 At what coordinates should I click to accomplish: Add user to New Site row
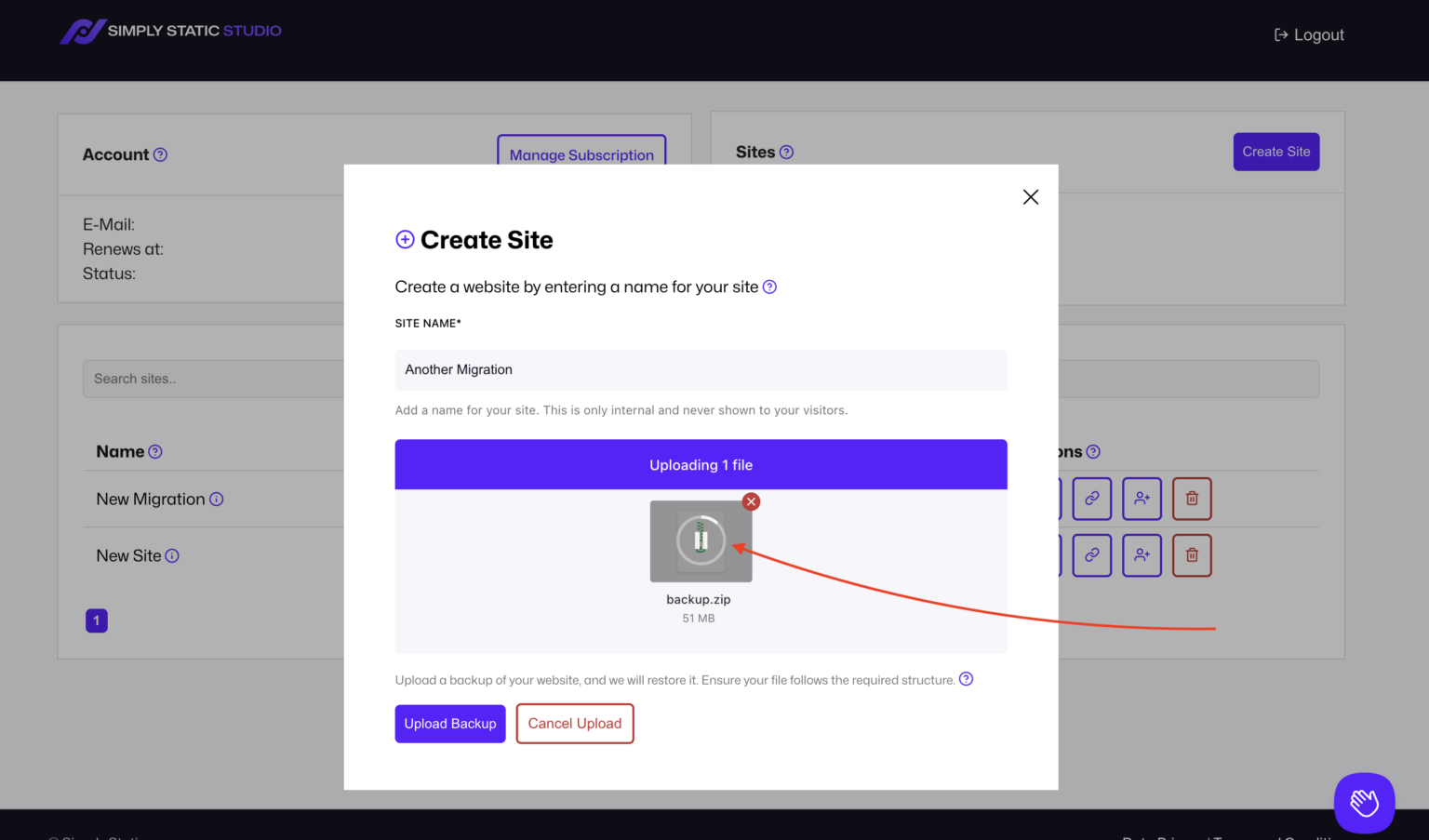tap(1142, 555)
